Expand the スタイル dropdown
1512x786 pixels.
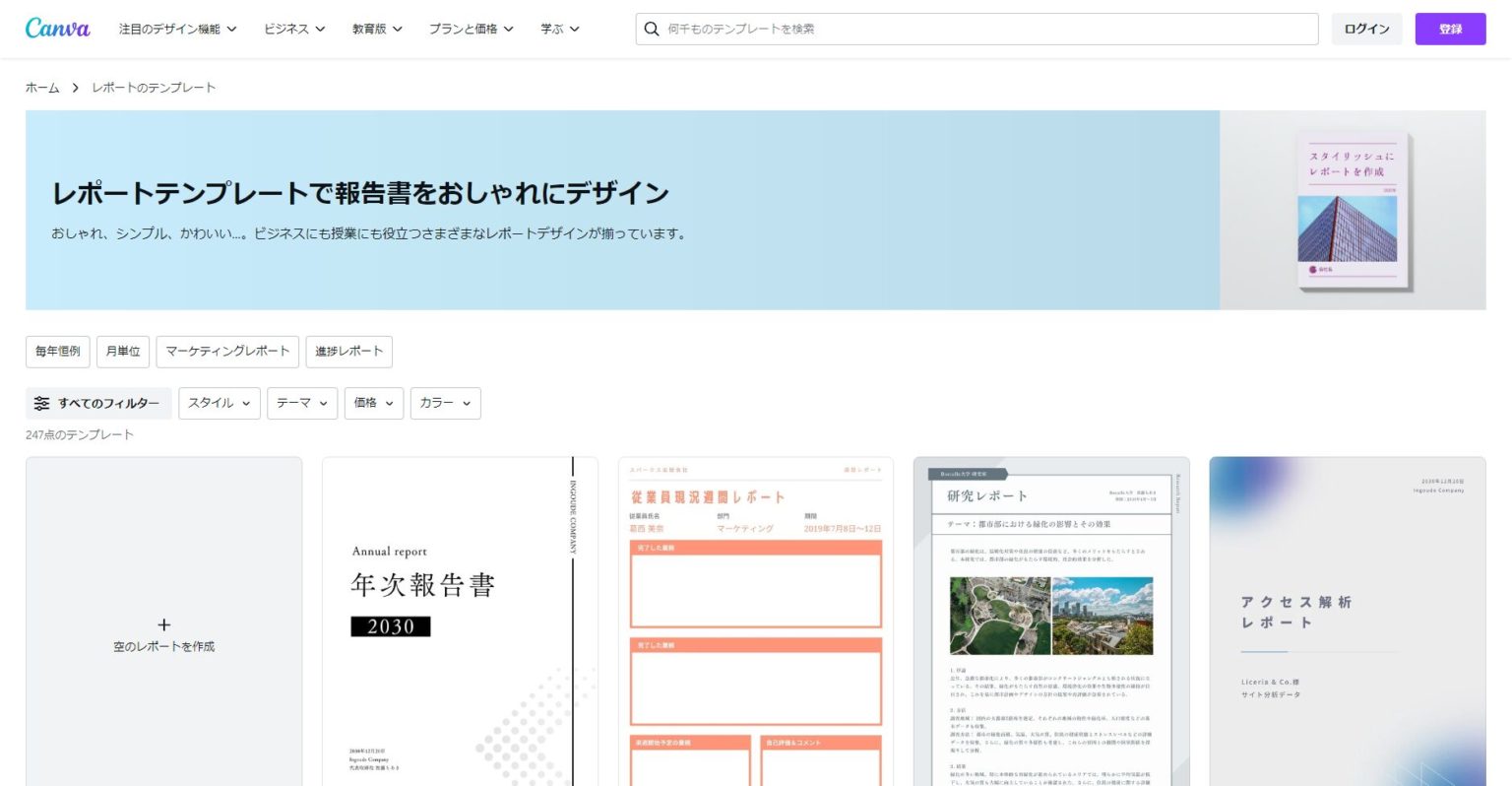coord(219,403)
